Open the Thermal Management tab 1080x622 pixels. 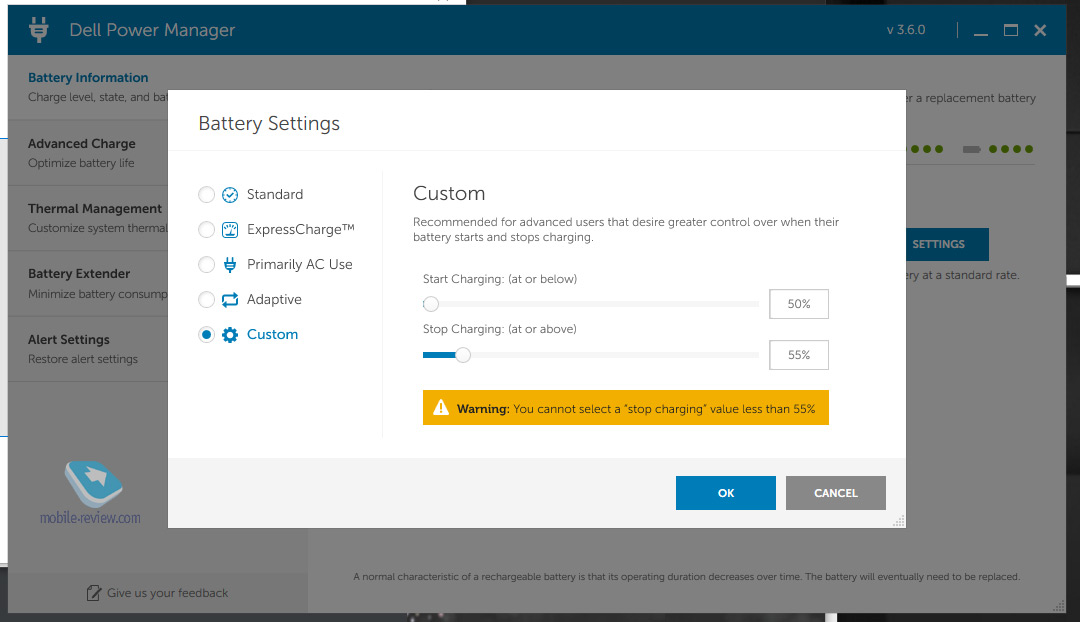click(x=88, y=218)
